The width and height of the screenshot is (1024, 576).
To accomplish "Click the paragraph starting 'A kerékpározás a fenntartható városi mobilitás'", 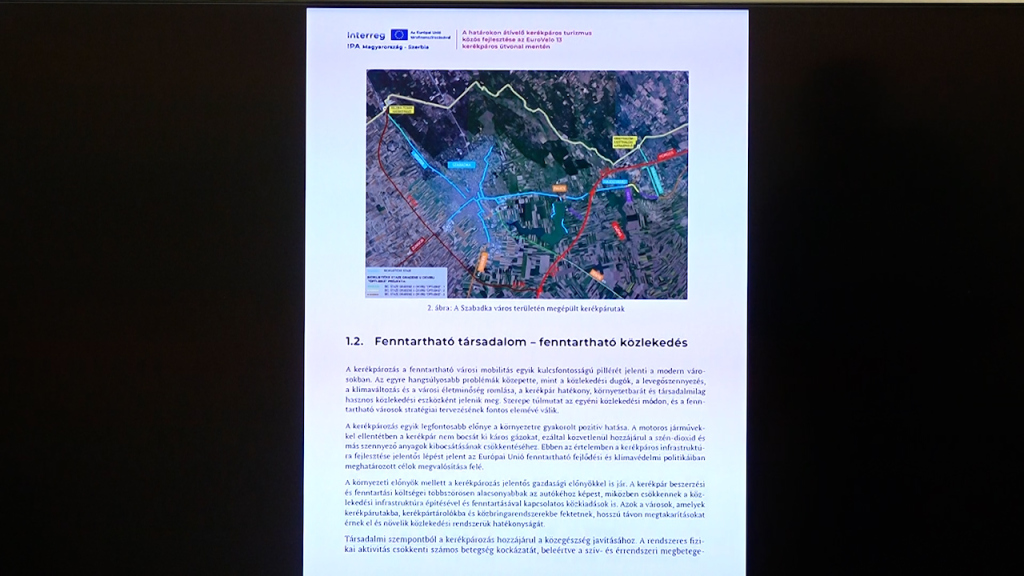I will point(525,390).
